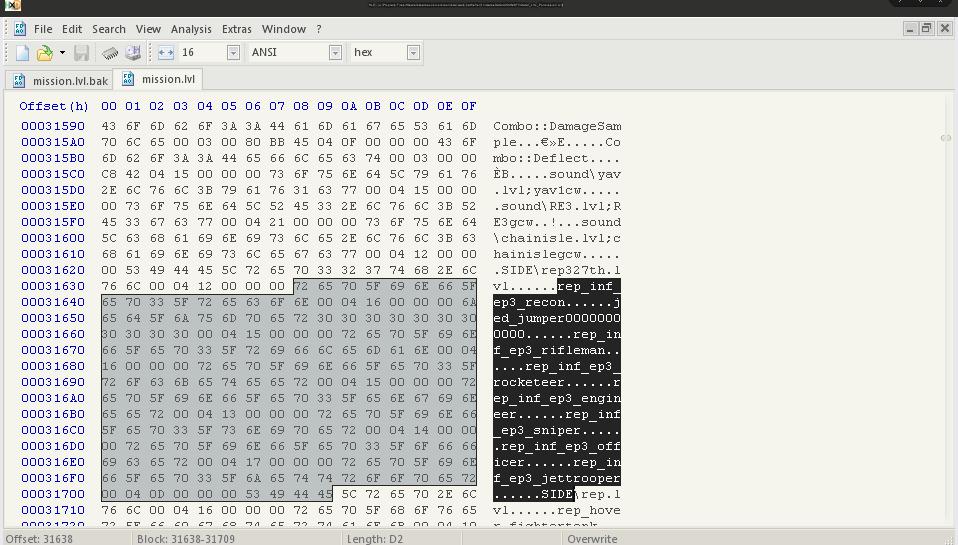The image size is (958, 545).
Task: Click decoded text .SIDE\rep327th.l
Action: (x=557, y=270)
